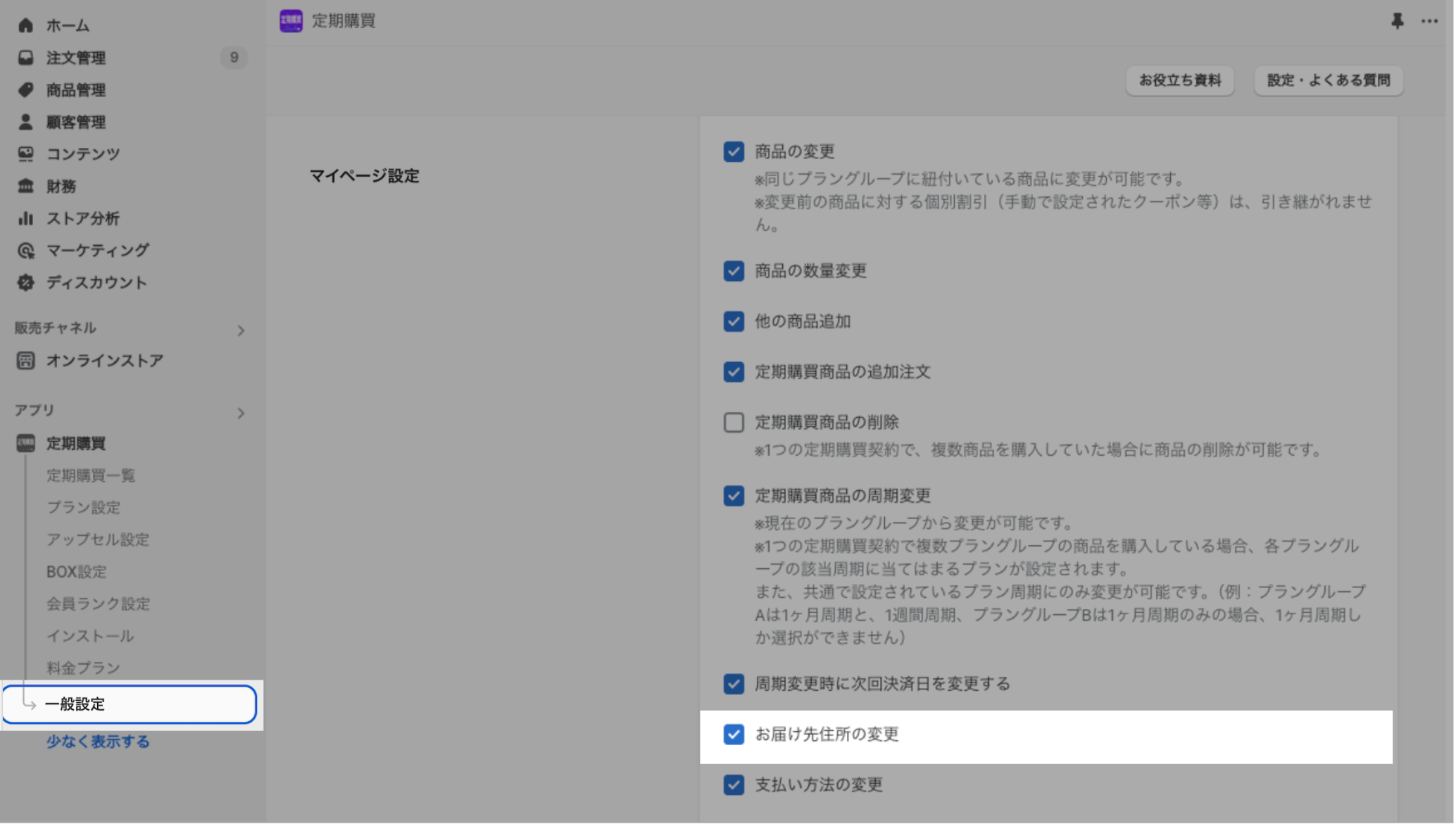Viewport: 1456px width, 824px height.
Task: Click the pin icon at top right
Action: pyautogui.click(x=1397, y=21)
